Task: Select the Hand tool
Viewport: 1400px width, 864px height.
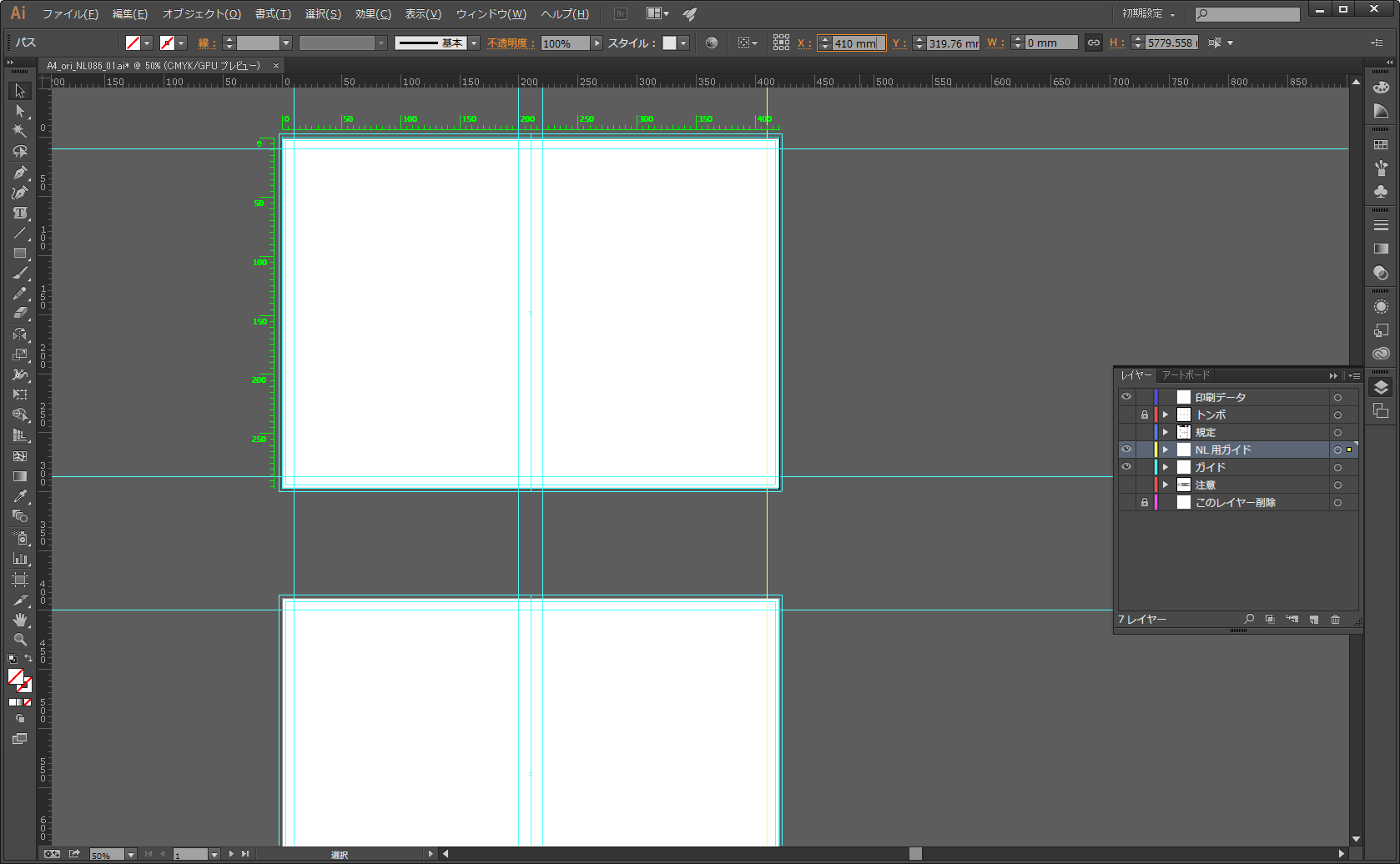Action: pyautogui.click(x=20, y=620)
